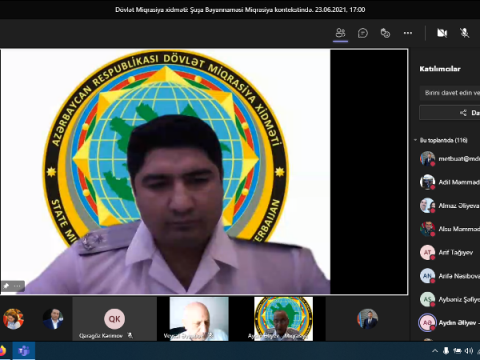The width and height of the screenshot is (480, 360).
Task: Click the suited man avatar at strip's right end
Action: pyautogui.click(x=367, y=319)
